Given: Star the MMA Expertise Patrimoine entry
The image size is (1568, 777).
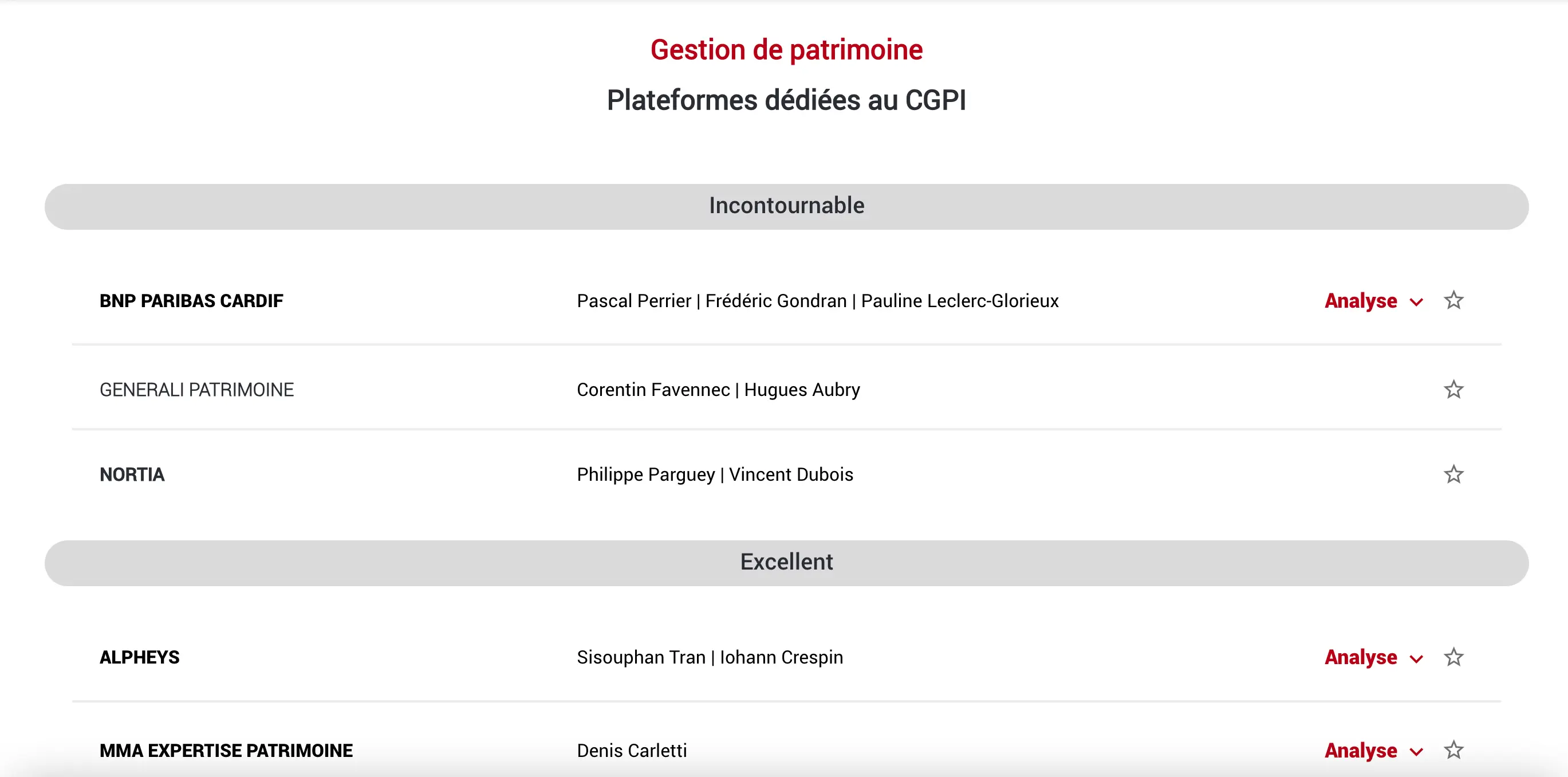Looking at the screenshot, I should click(x=1453, y=749).
